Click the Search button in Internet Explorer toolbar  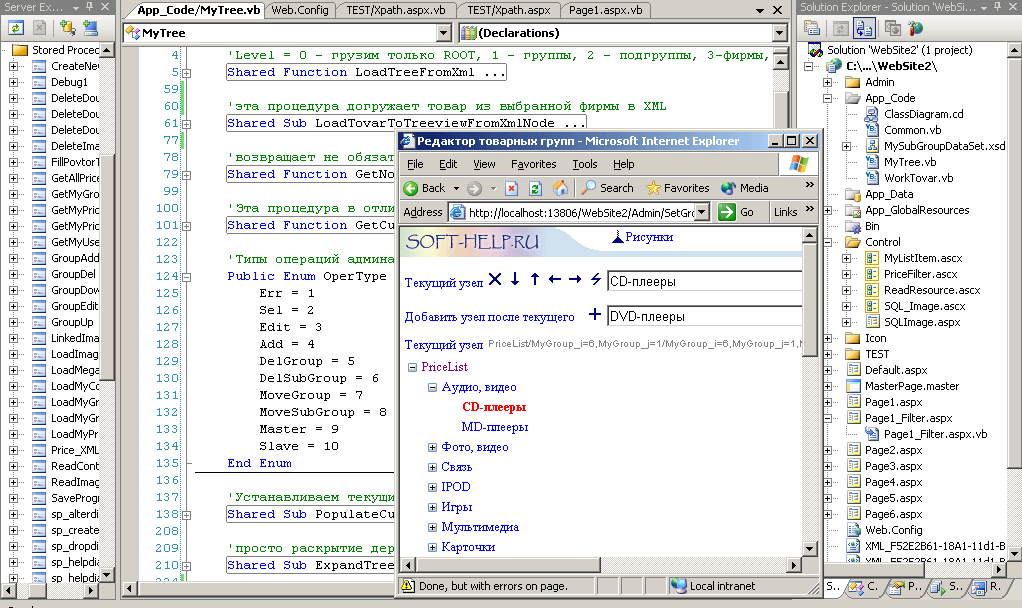(x=607, y=188)
